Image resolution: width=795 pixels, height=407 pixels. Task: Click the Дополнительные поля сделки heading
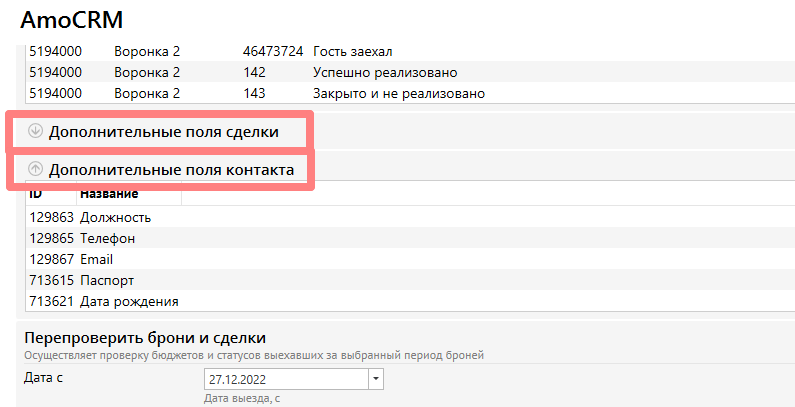coord(164,132)
